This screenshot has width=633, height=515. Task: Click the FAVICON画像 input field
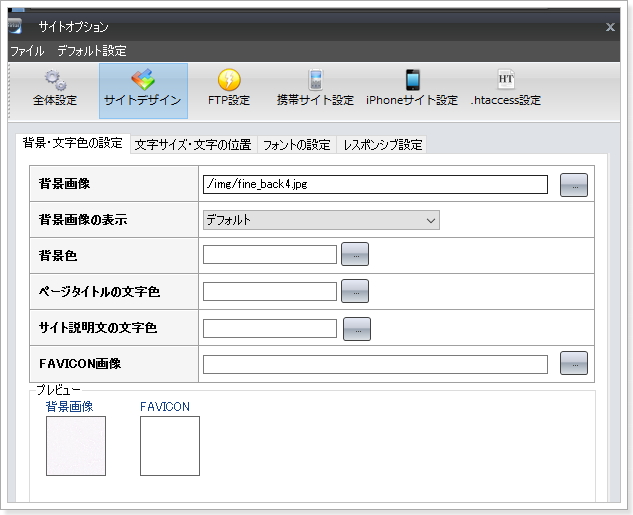375,365
